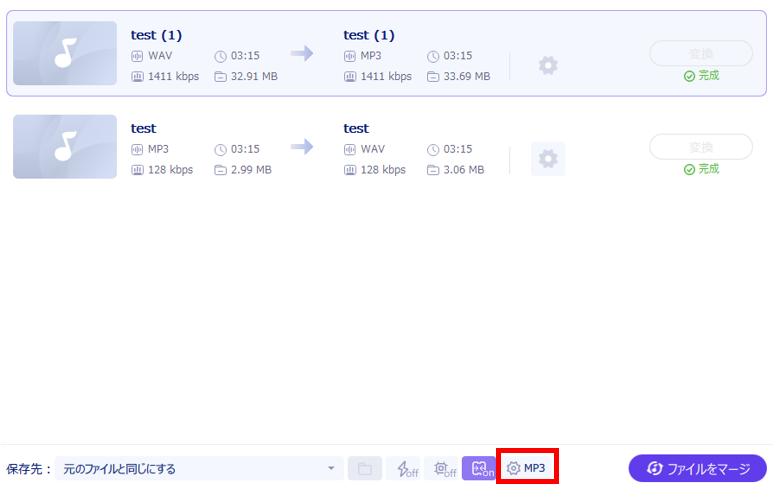Click the output WAV format label of test

point(373,149)
